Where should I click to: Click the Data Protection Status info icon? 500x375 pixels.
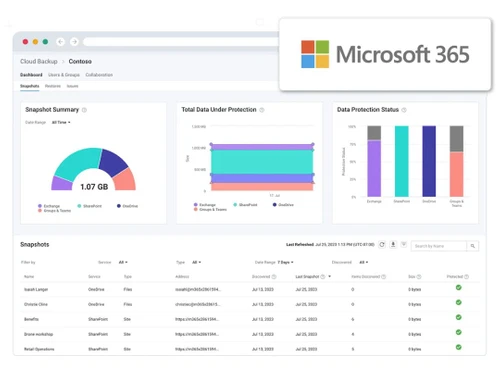(404, 110)
